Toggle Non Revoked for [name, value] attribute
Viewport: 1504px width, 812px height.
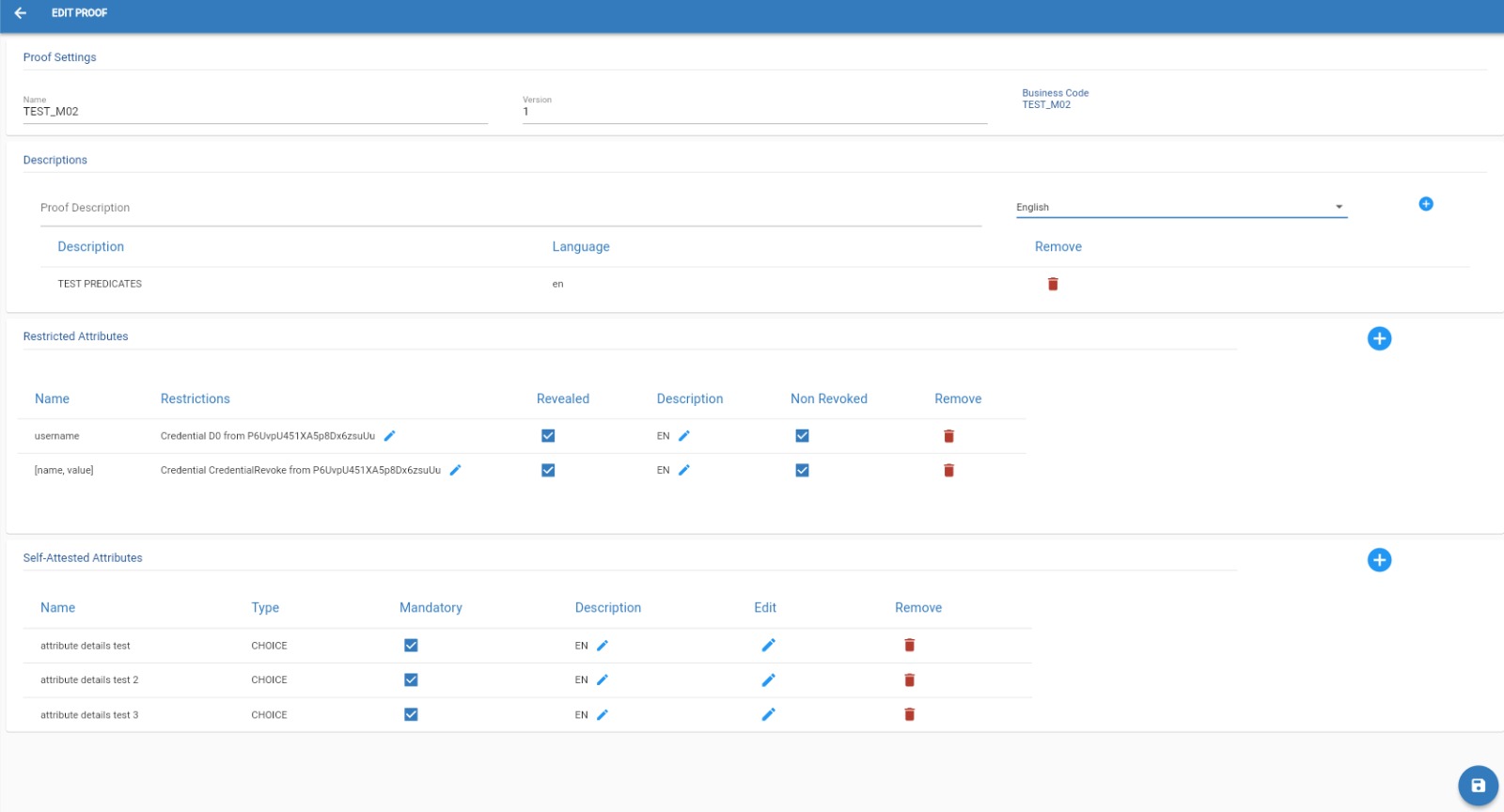pos(802,470)
